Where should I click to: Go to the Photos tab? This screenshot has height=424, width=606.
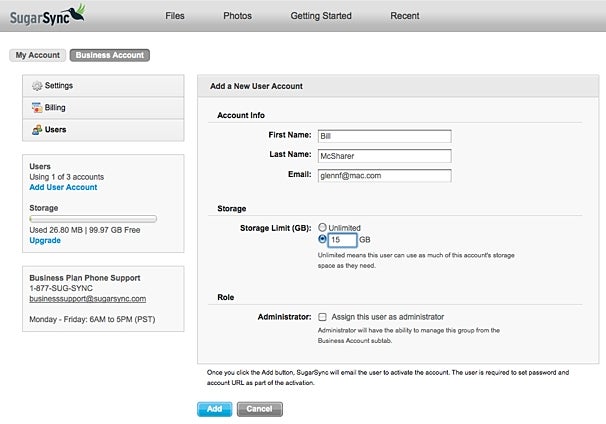237,16
